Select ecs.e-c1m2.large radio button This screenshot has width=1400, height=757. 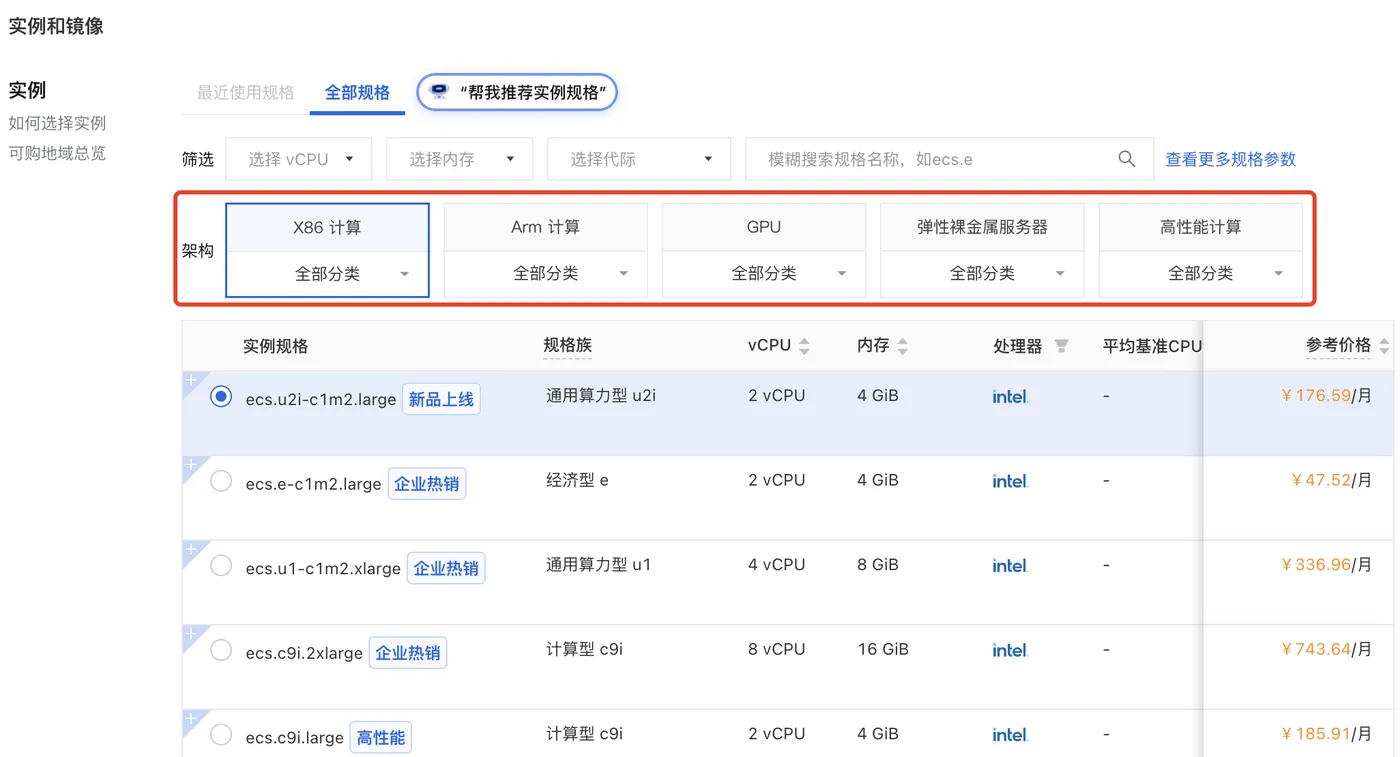click(x=221, y=481)
